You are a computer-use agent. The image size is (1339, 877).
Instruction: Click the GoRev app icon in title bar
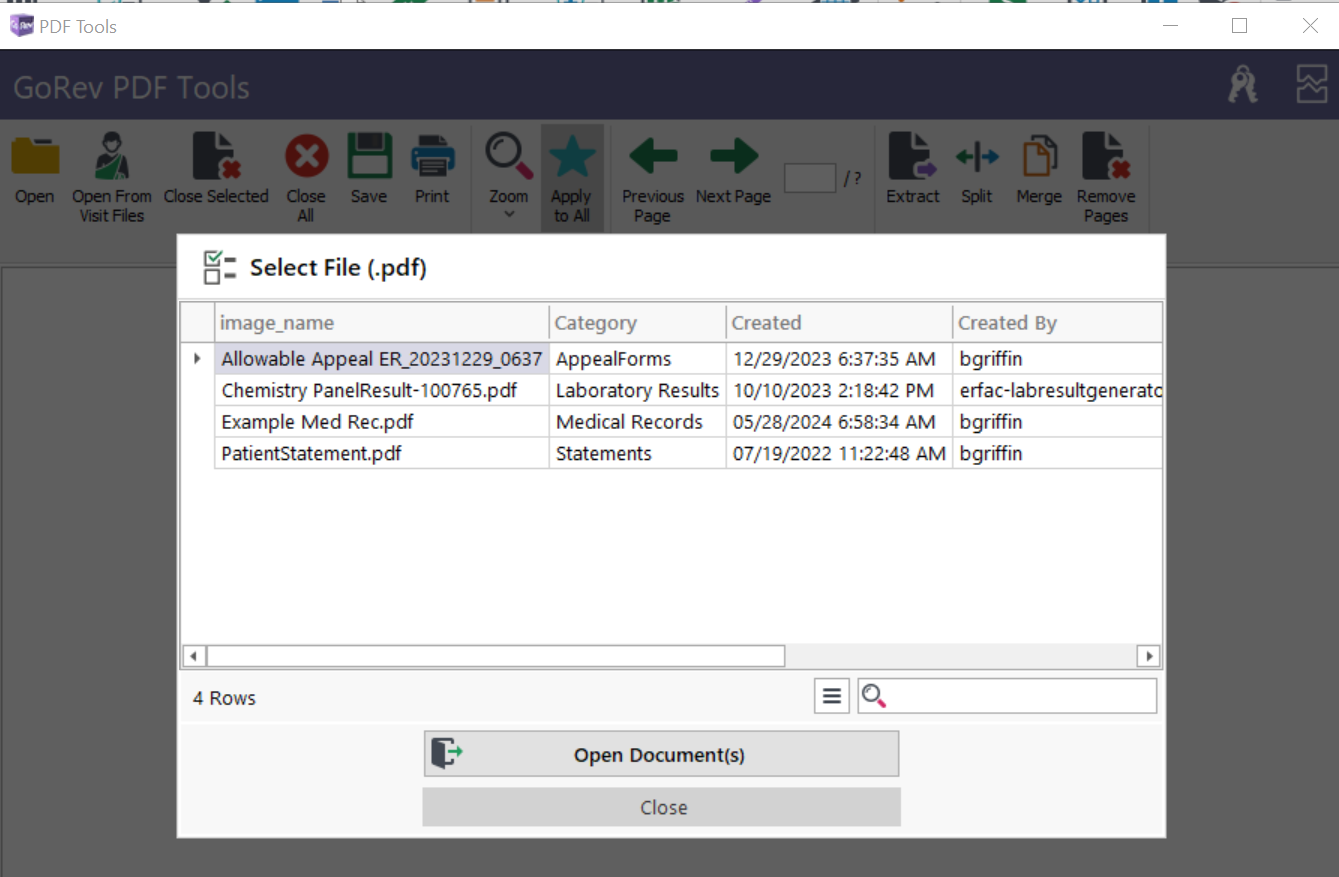21,26
